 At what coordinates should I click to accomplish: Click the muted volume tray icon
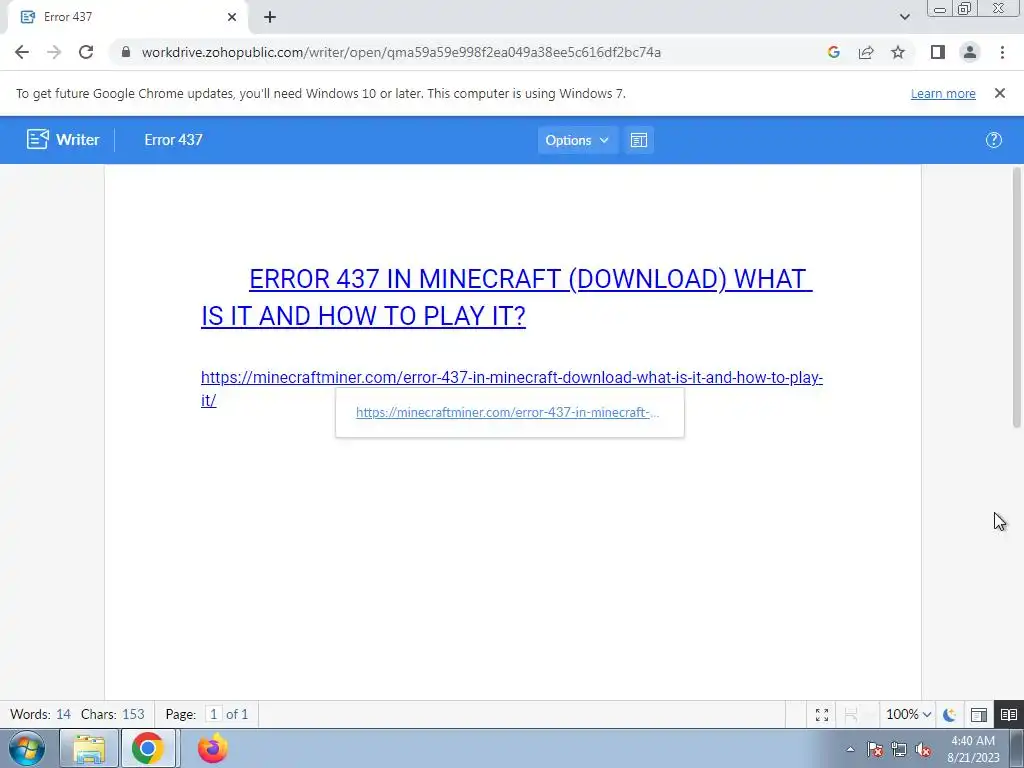point(923,749)
